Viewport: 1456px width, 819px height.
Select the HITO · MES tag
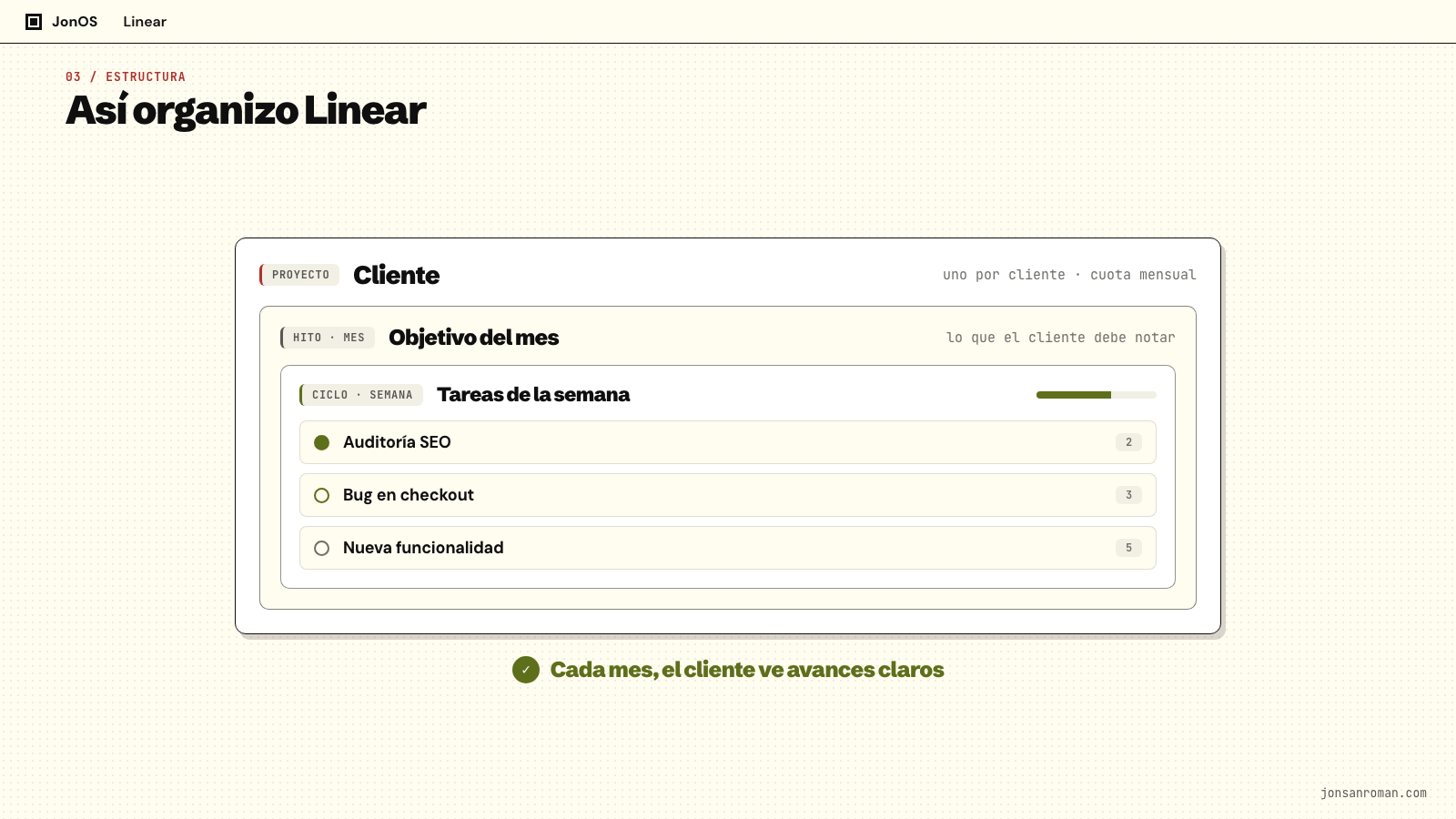click(328, 338)
